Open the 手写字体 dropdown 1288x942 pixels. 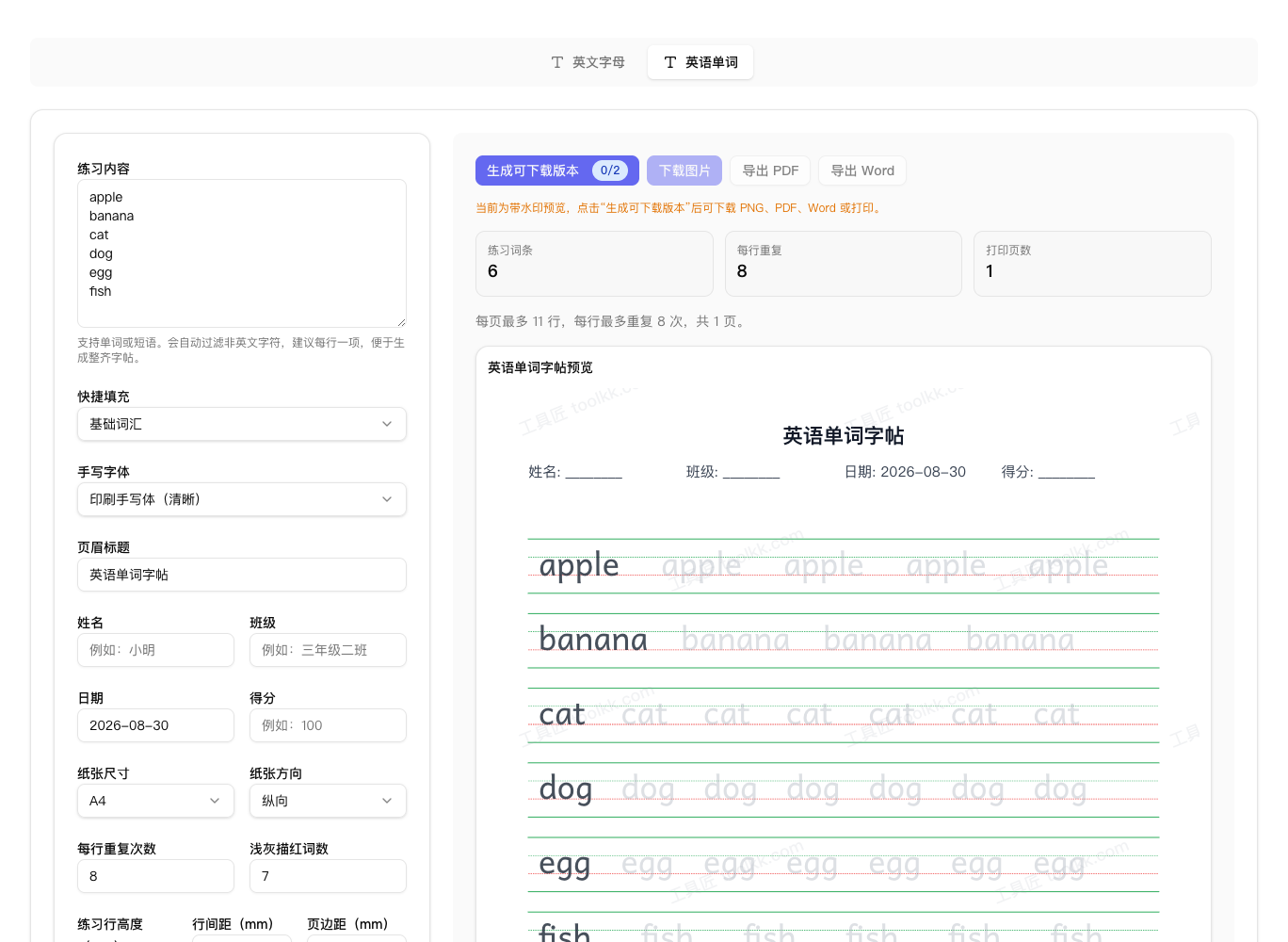[242, 499]
